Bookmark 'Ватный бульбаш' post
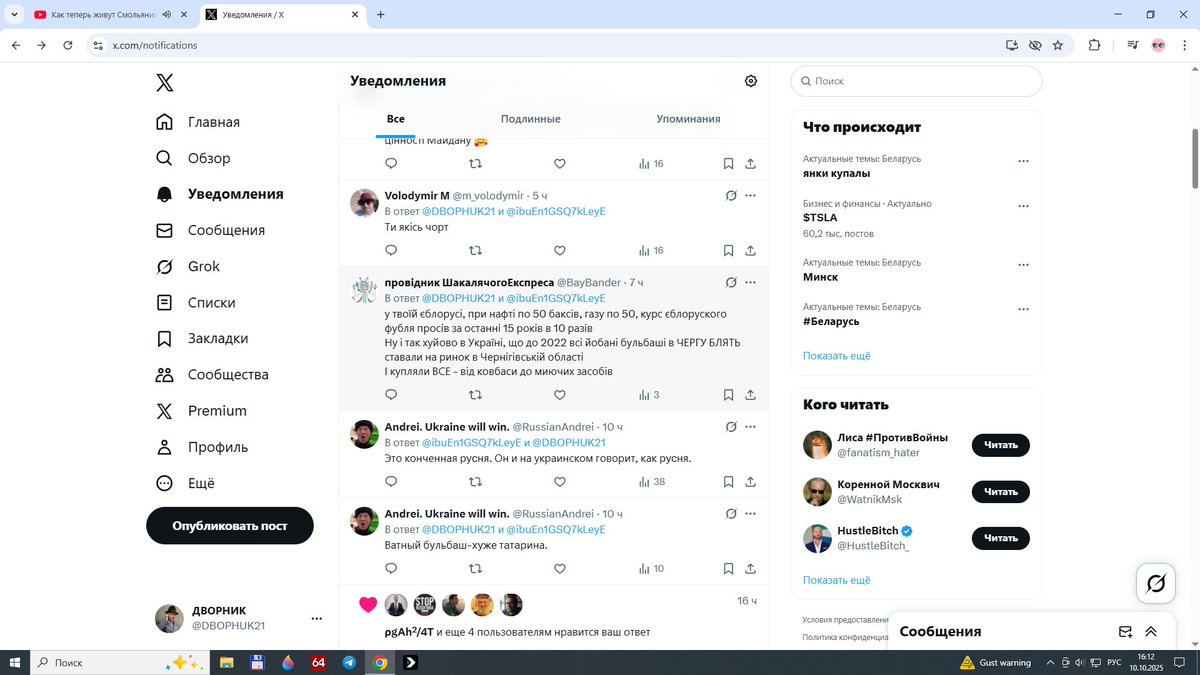1200x675 pixels. [728, 568]
